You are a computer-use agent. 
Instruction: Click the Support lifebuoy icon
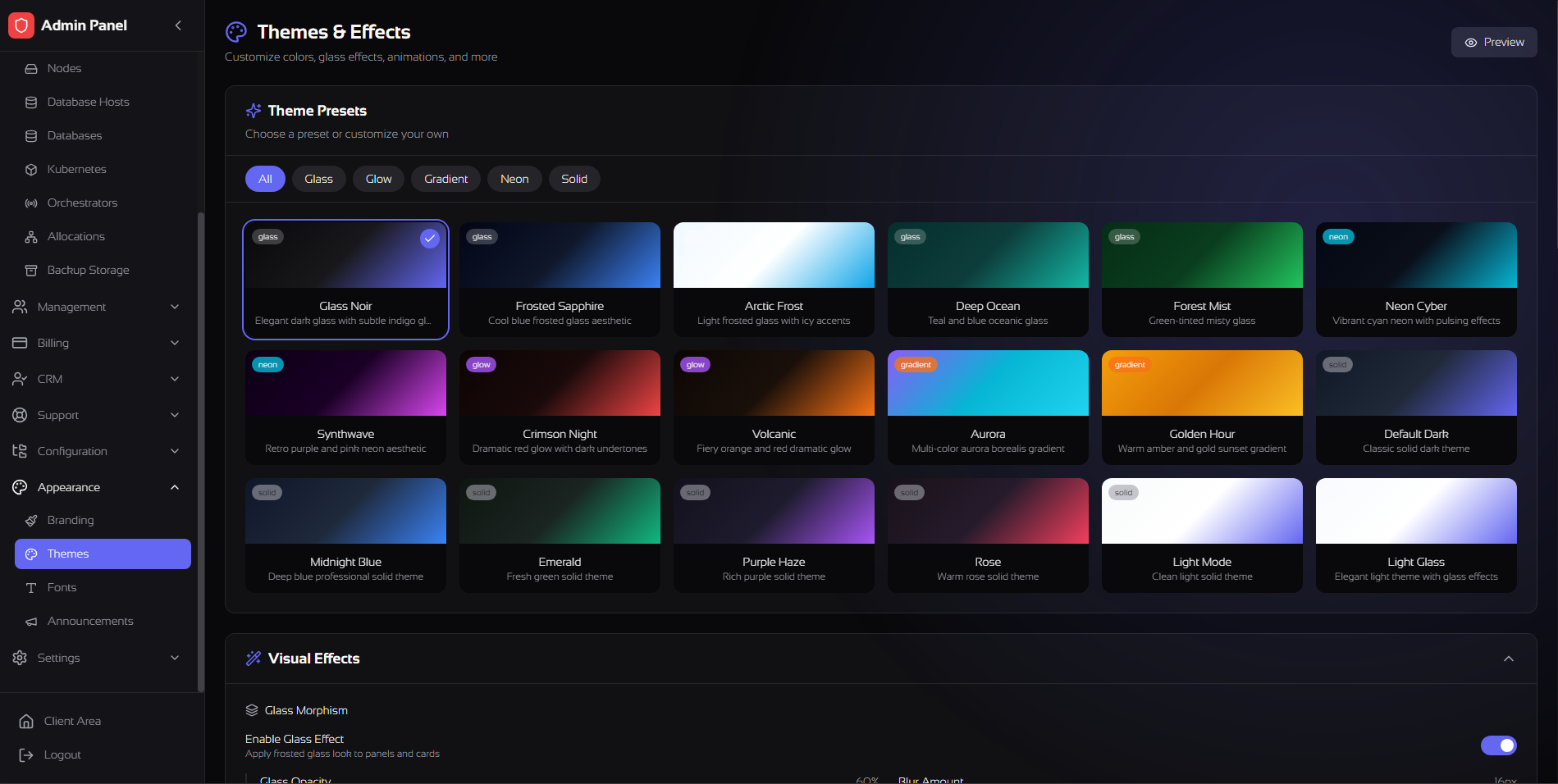click(20, 415)
